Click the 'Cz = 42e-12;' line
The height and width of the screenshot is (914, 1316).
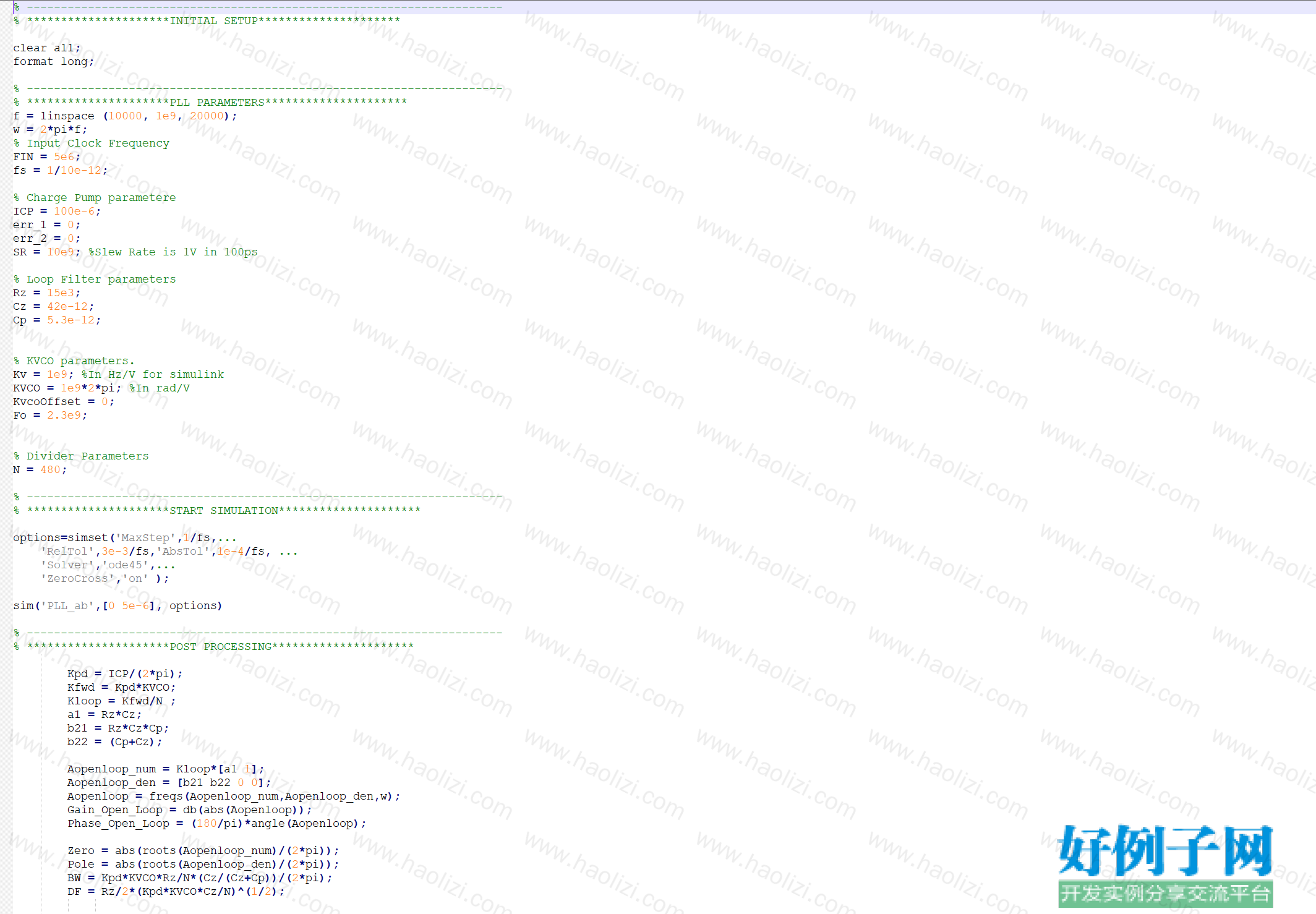(53, 306)
